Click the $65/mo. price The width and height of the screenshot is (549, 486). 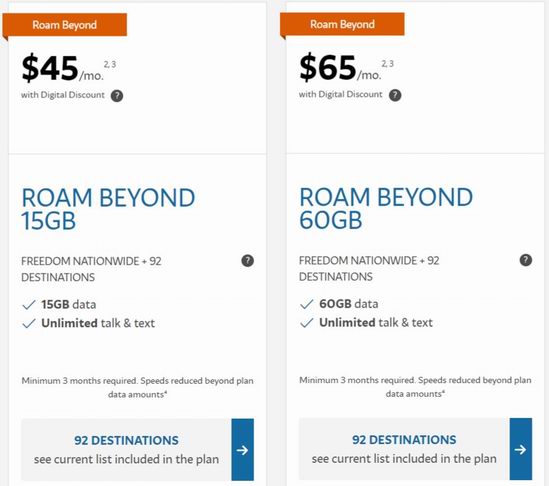(340, 68)
